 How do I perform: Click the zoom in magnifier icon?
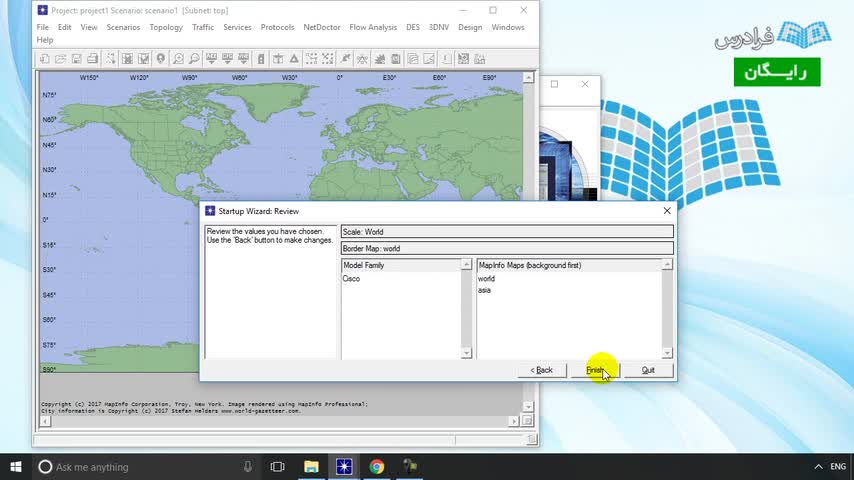pyautogui.click(x=178, y=59)
